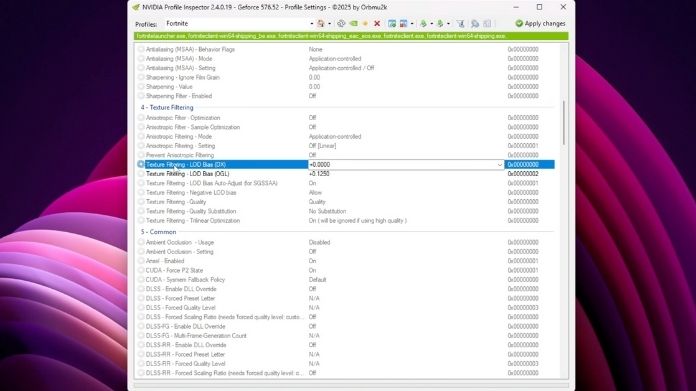The height and width of the screenshot is (391, 696).
Task: Click 0x00000002 hex value of LOD Bias (OGL)
Action: 523,174
